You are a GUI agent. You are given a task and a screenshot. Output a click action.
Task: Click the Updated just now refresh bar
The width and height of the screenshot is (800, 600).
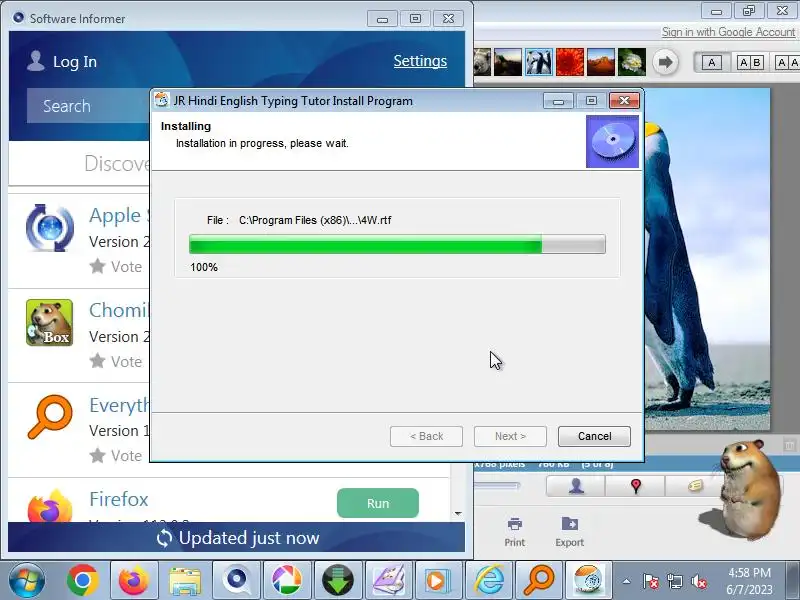tap(236, 538)
